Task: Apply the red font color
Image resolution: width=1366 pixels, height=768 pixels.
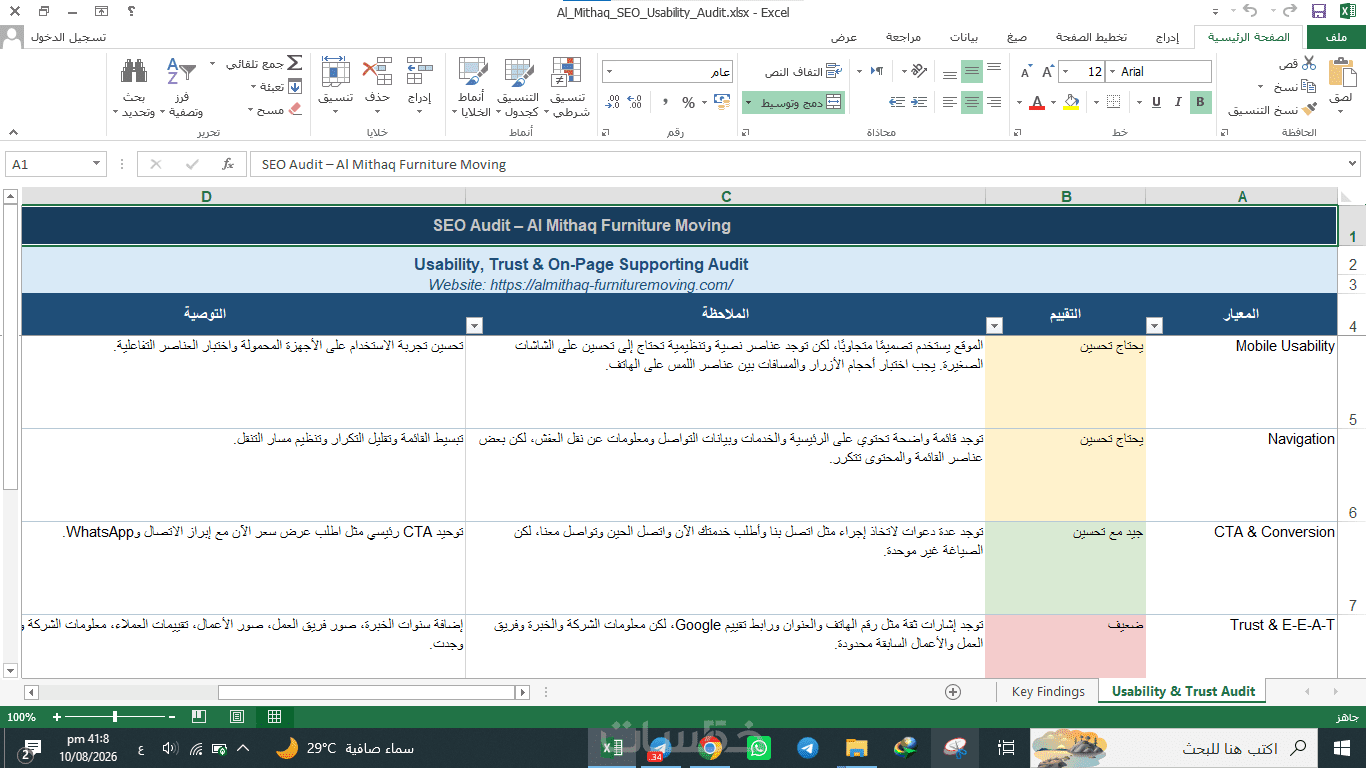Action: 1037,102
